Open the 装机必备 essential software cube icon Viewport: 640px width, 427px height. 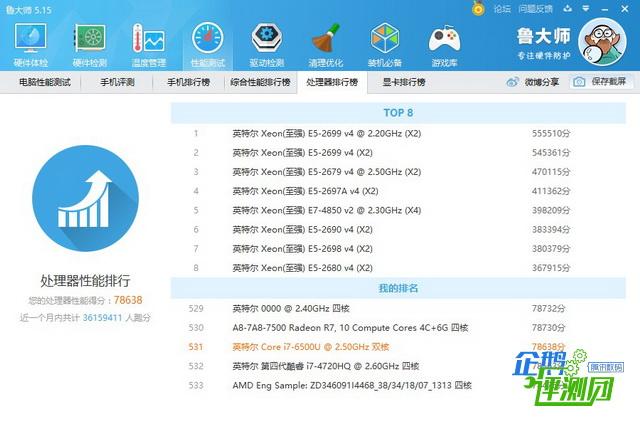coord(384,45)
